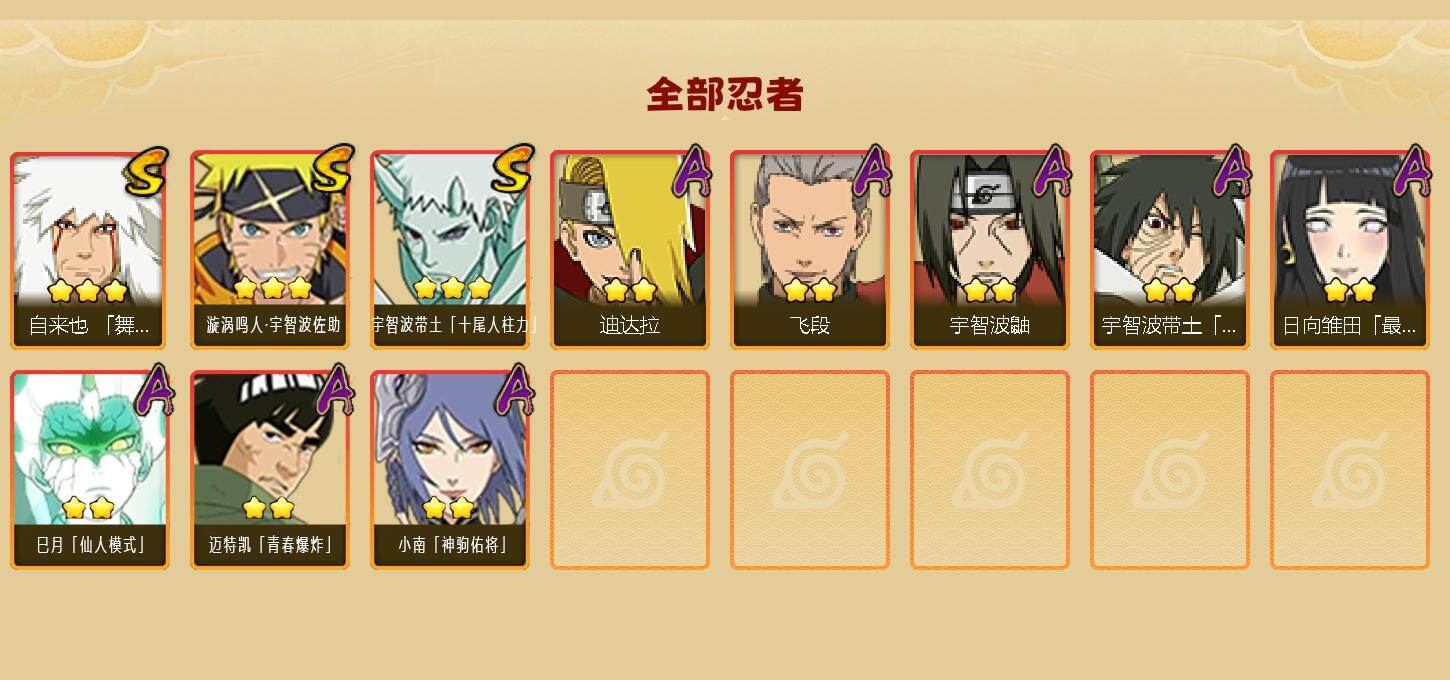Click the 全部忍者 heading tab
The image size is (1450, 680).
[725, 95]
